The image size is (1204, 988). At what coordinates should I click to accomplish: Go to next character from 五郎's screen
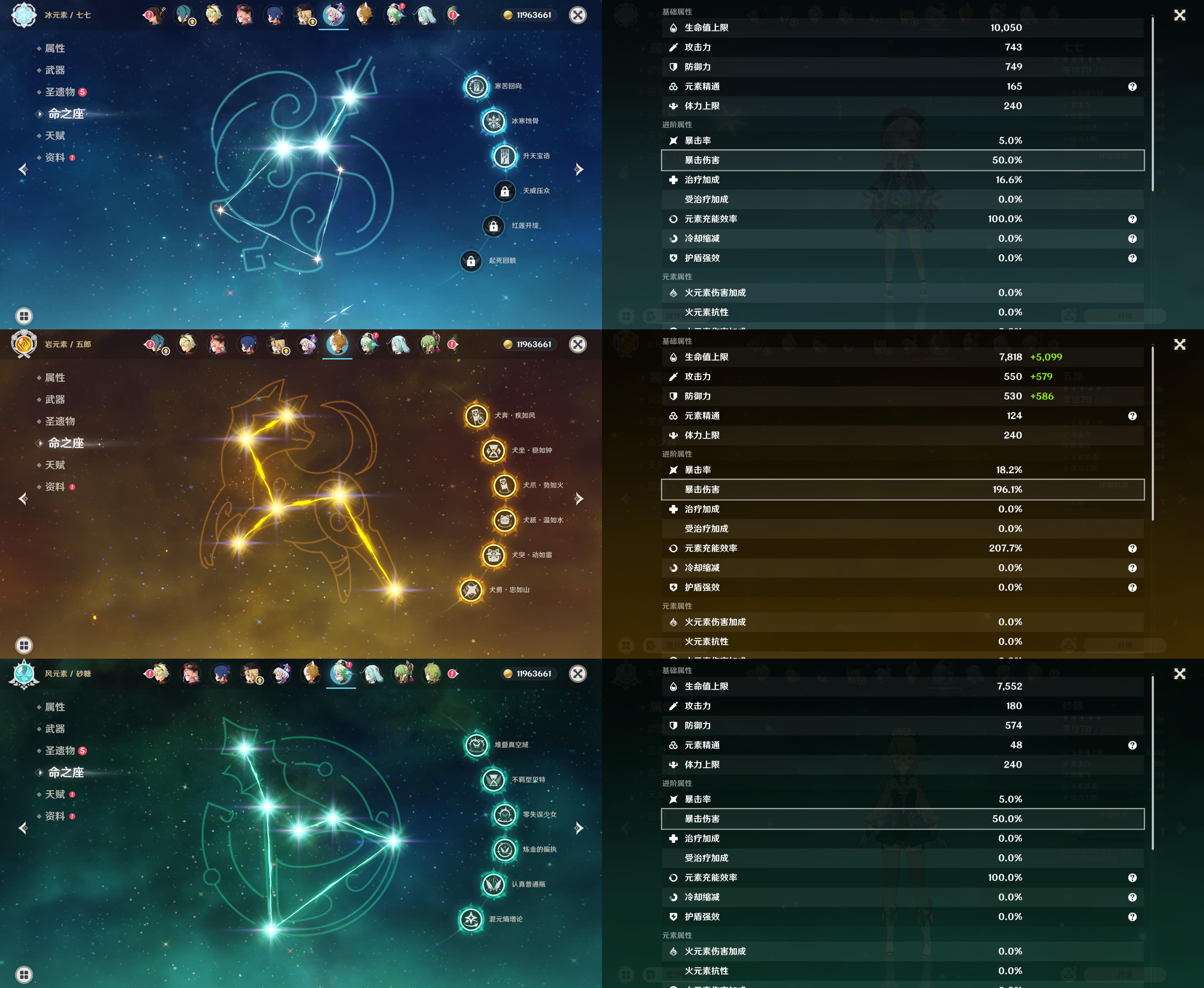pos(579,499)
